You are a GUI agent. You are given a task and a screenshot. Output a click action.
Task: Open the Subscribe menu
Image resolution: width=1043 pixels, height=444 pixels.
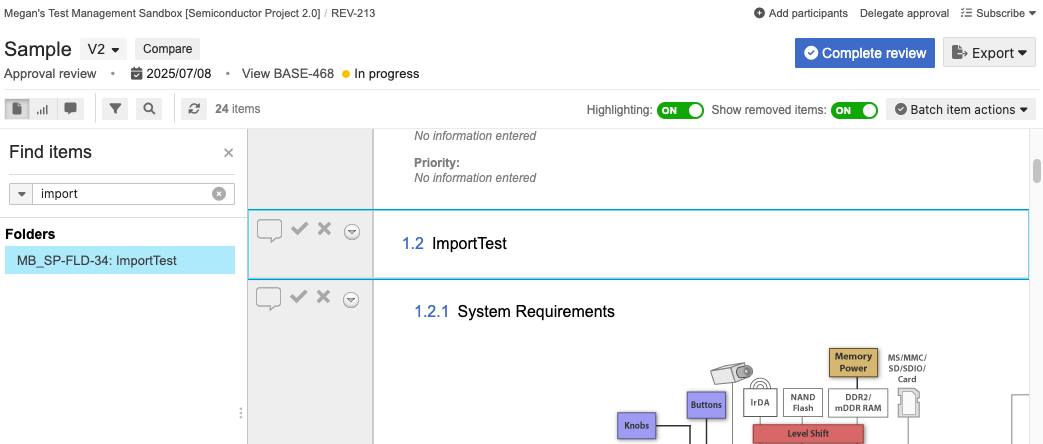(998, 13)
